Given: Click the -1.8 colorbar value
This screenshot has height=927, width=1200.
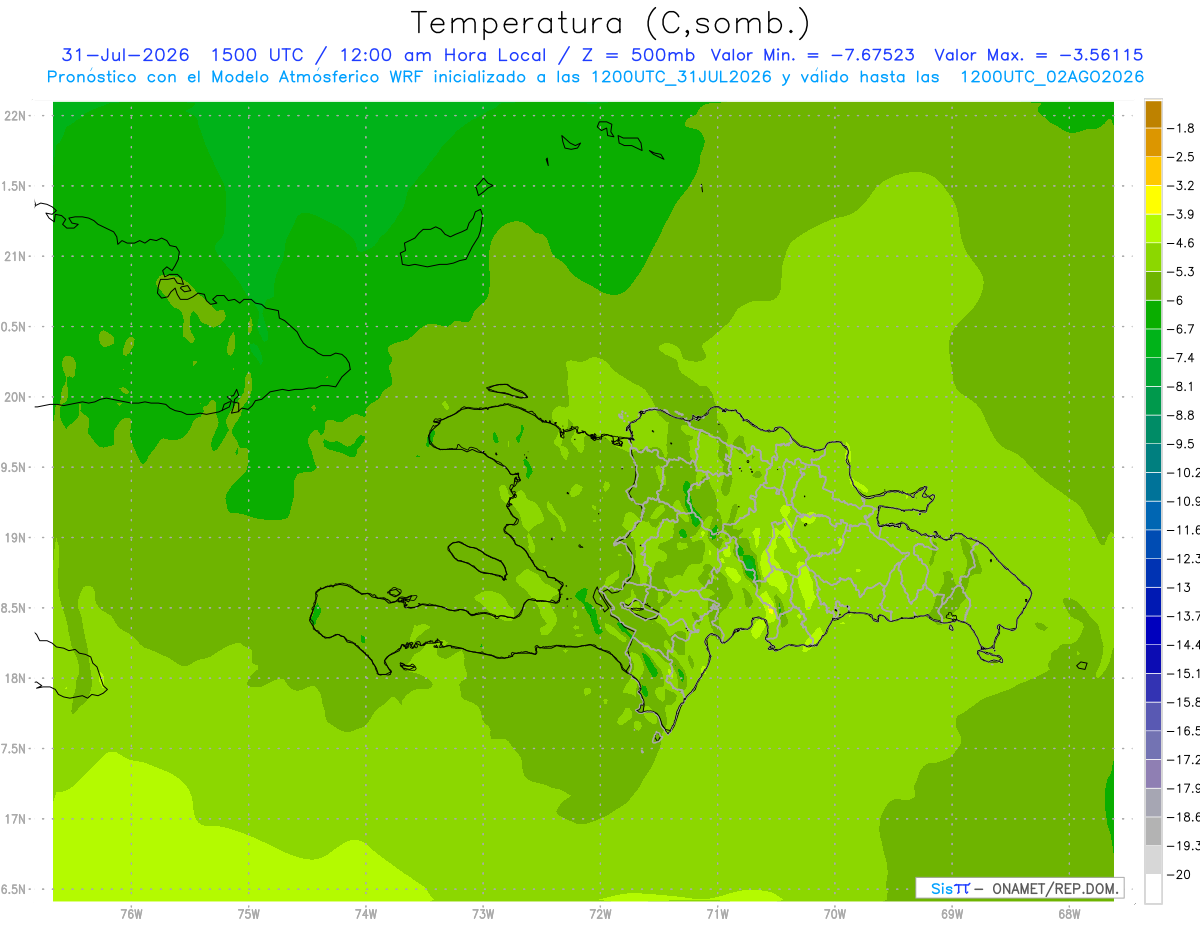Looking at the screenshot, I should (1182, 129).
